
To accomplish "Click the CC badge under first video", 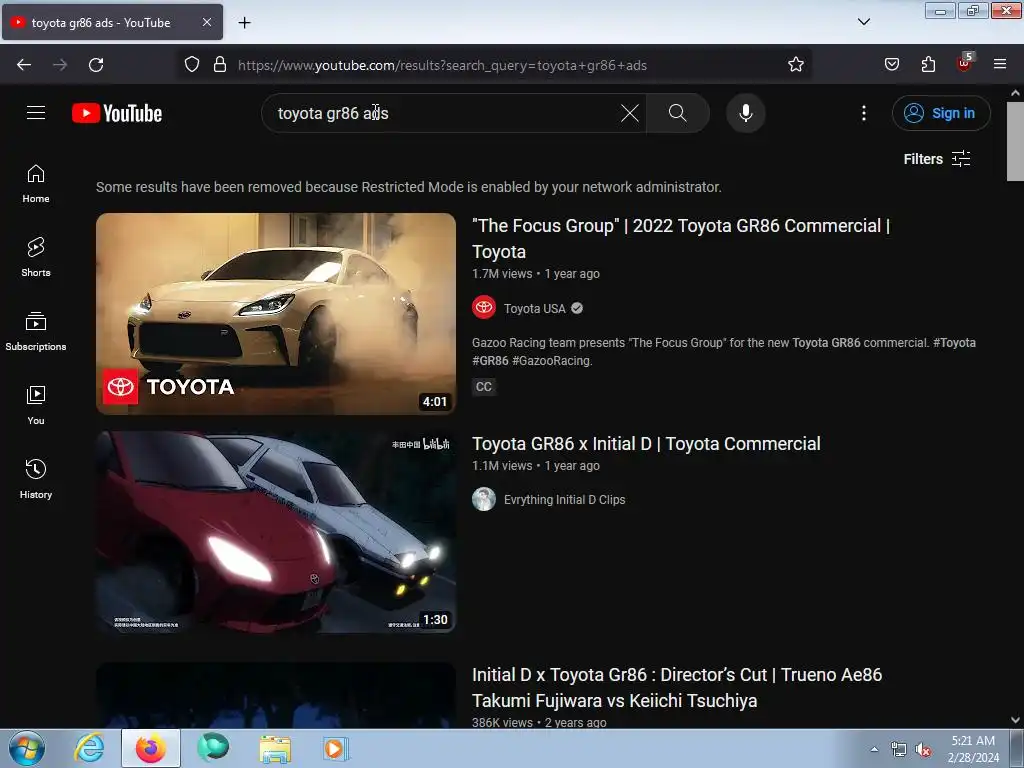I will pyautogui.click(x=484, y=387).
